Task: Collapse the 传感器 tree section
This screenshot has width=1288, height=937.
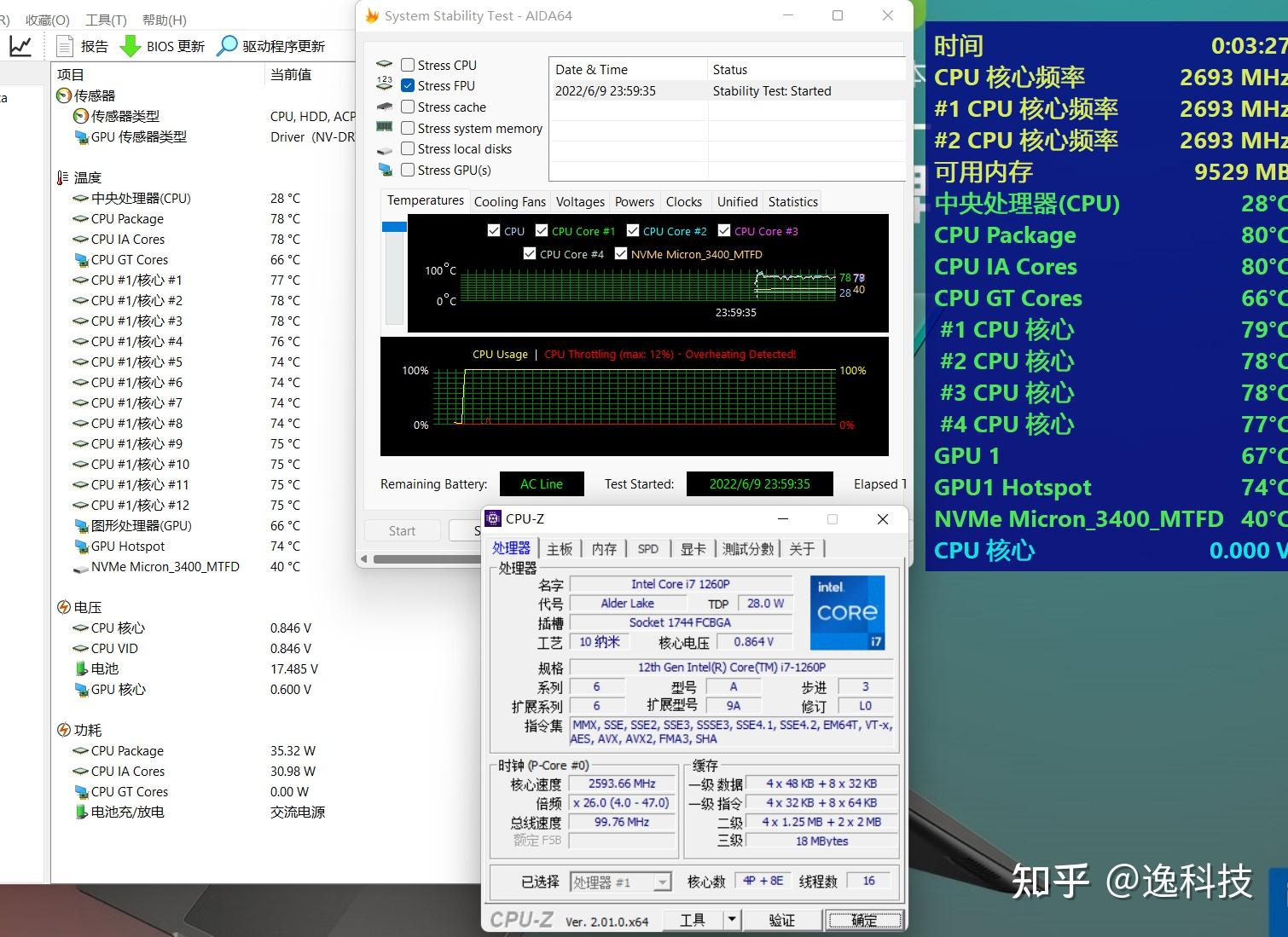Action: (x=63, y=95)
